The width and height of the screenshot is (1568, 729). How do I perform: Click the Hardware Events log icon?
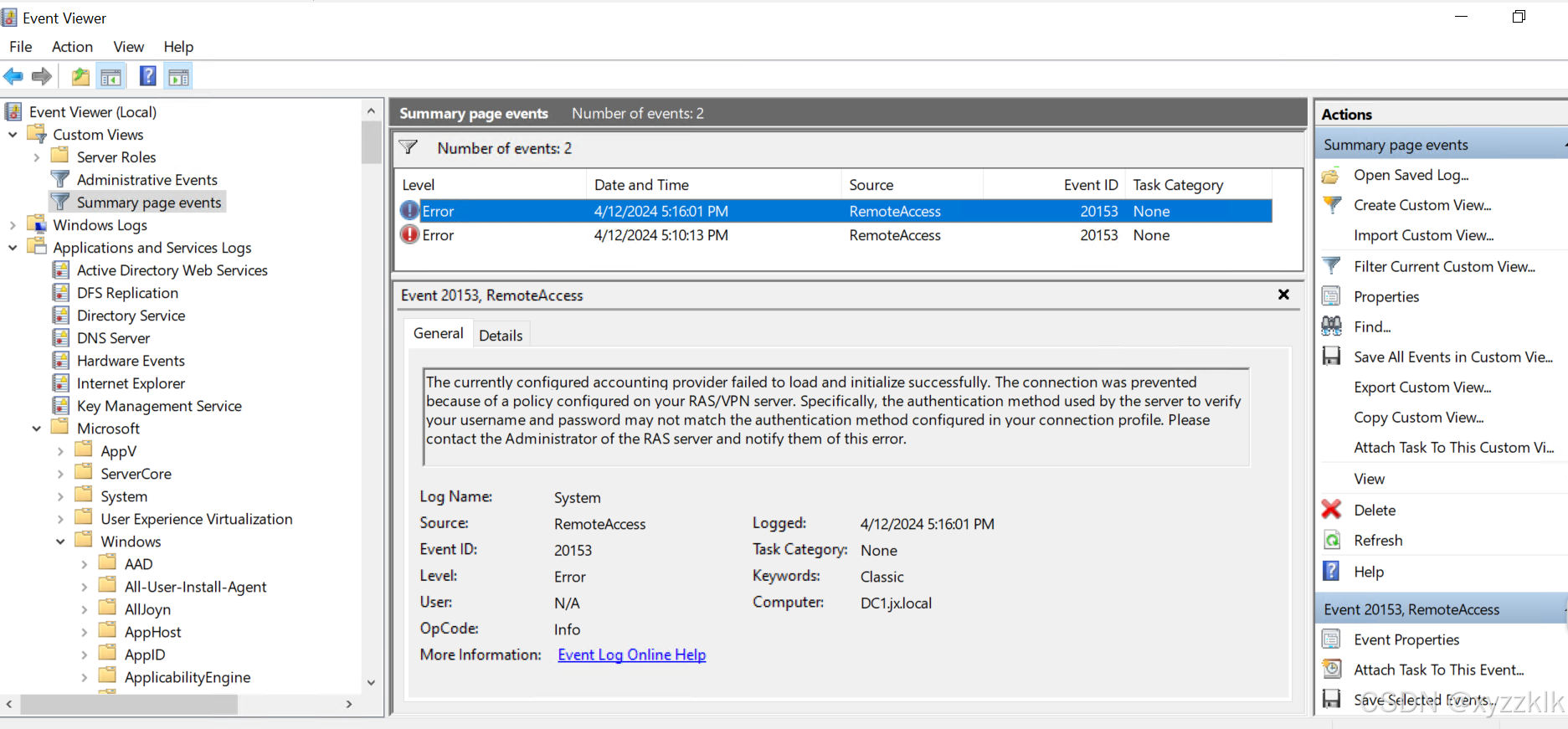[61, 360]
